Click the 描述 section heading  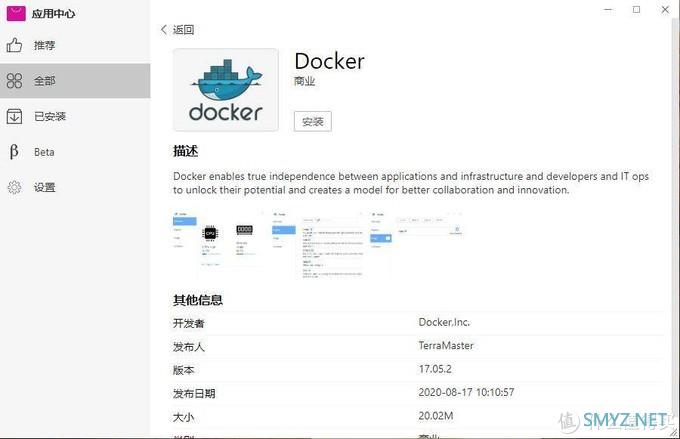[186, 151]
